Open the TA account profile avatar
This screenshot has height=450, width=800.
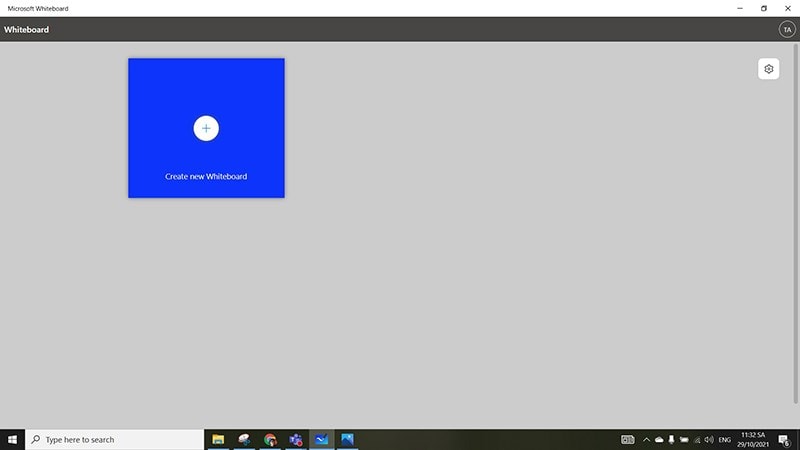tap(787, 30)
